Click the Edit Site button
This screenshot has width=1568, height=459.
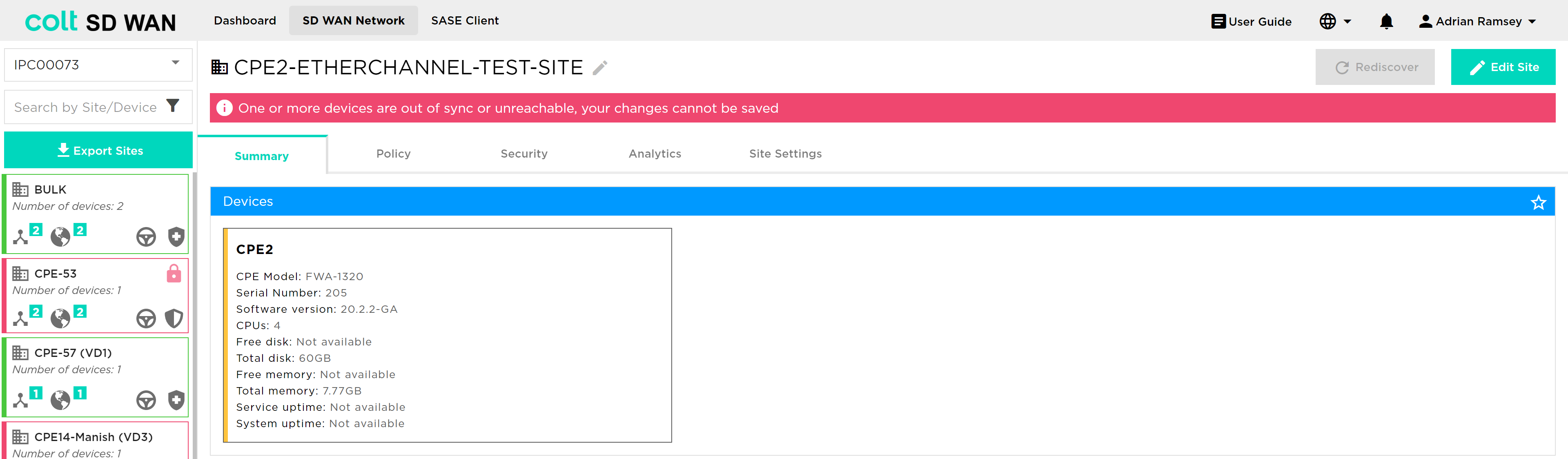1503,67
